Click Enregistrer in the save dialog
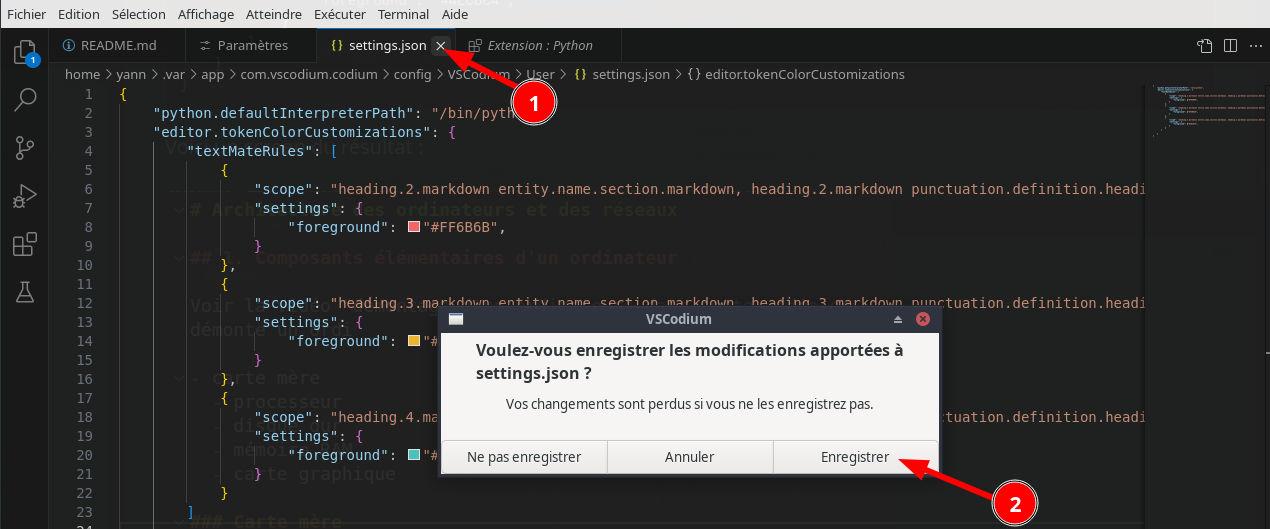 (855, 457)
